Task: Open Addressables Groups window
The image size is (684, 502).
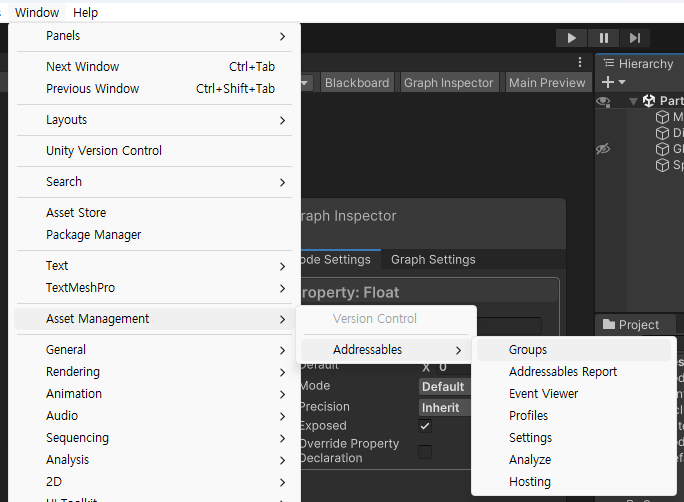Action: click(574, 350)
